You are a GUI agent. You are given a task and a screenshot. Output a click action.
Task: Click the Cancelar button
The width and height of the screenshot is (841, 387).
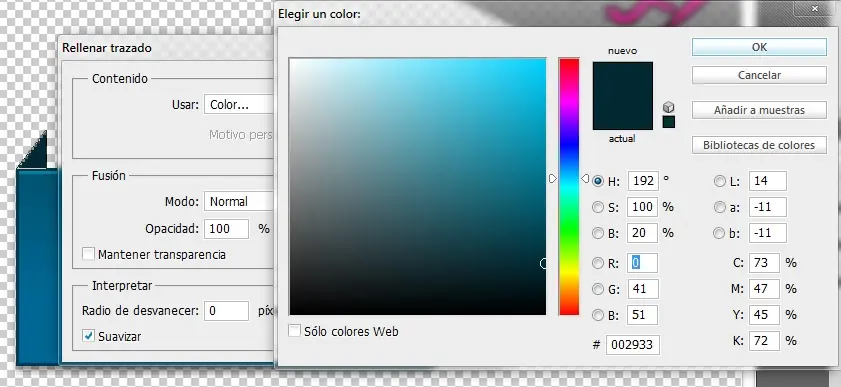[x=759, y=75]
